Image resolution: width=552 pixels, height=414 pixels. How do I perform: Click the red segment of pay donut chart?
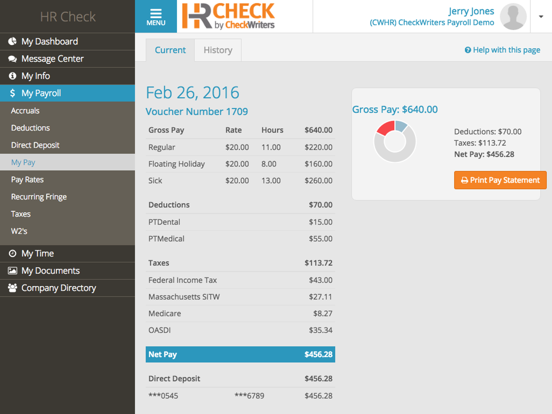(x=386, y=128)
